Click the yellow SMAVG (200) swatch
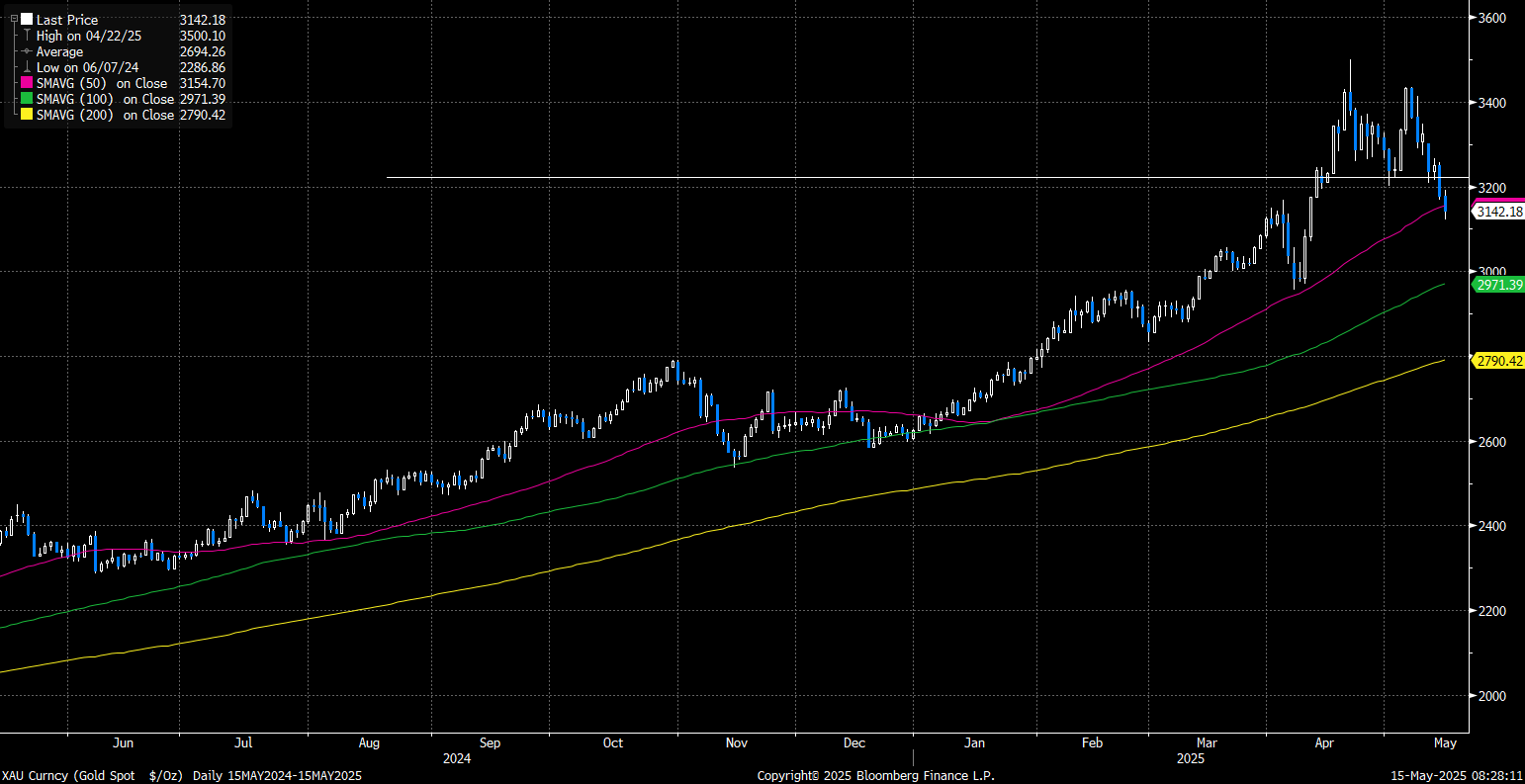The width and height of the screenshot is (1525, 784). 26,116
